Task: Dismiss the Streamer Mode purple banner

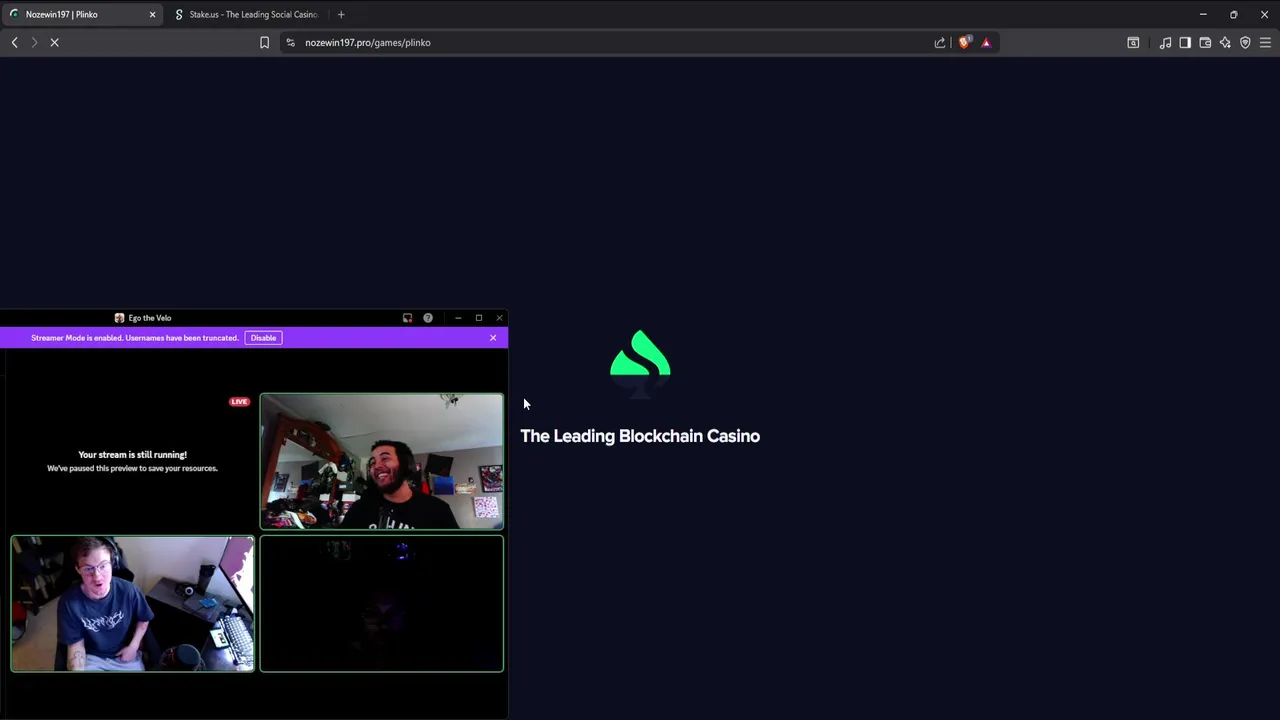Action: pos(493,338)
